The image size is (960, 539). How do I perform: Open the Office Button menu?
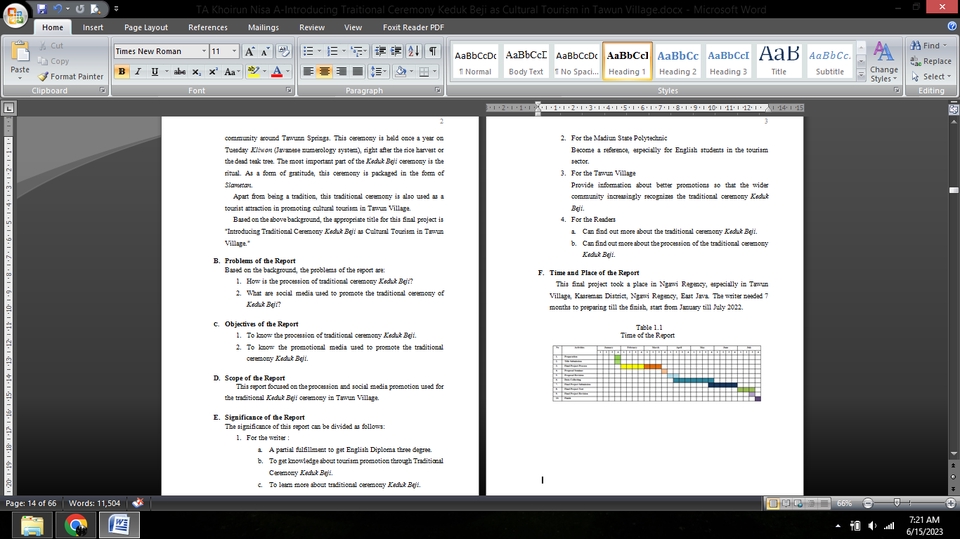(15, 15)
